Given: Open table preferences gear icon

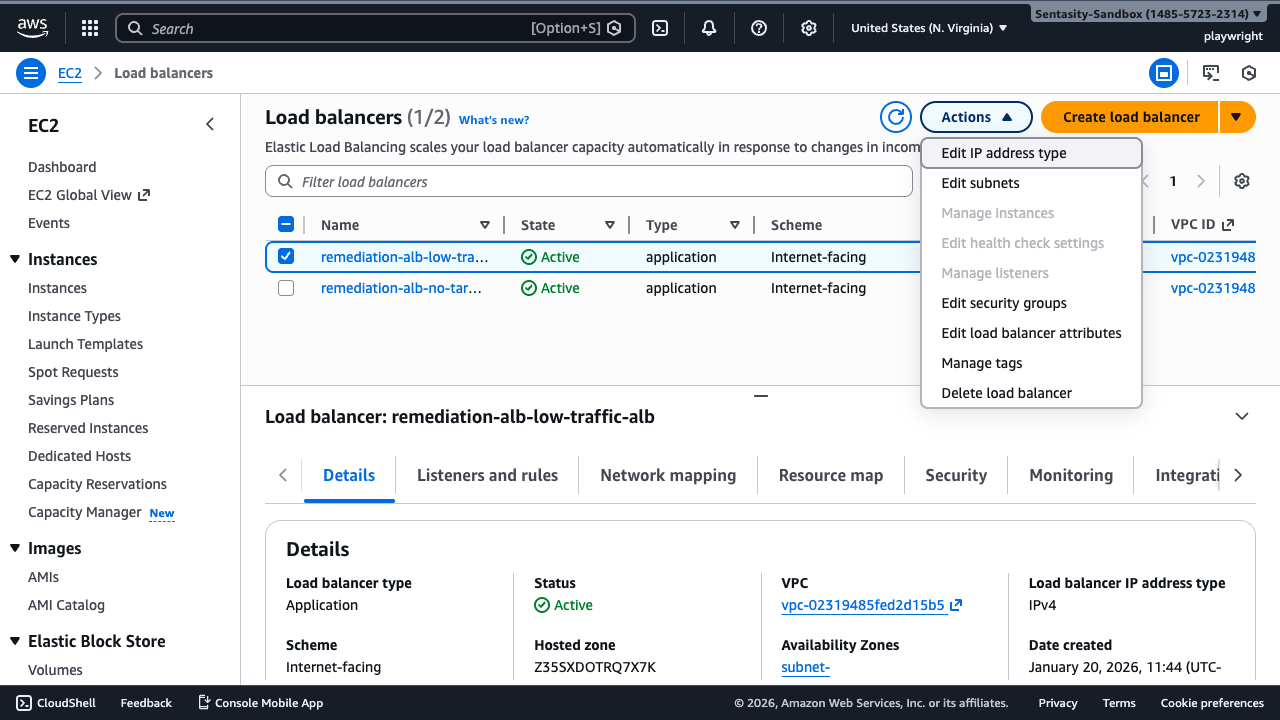Looking at the screenshot, I should click(1242, 181).
